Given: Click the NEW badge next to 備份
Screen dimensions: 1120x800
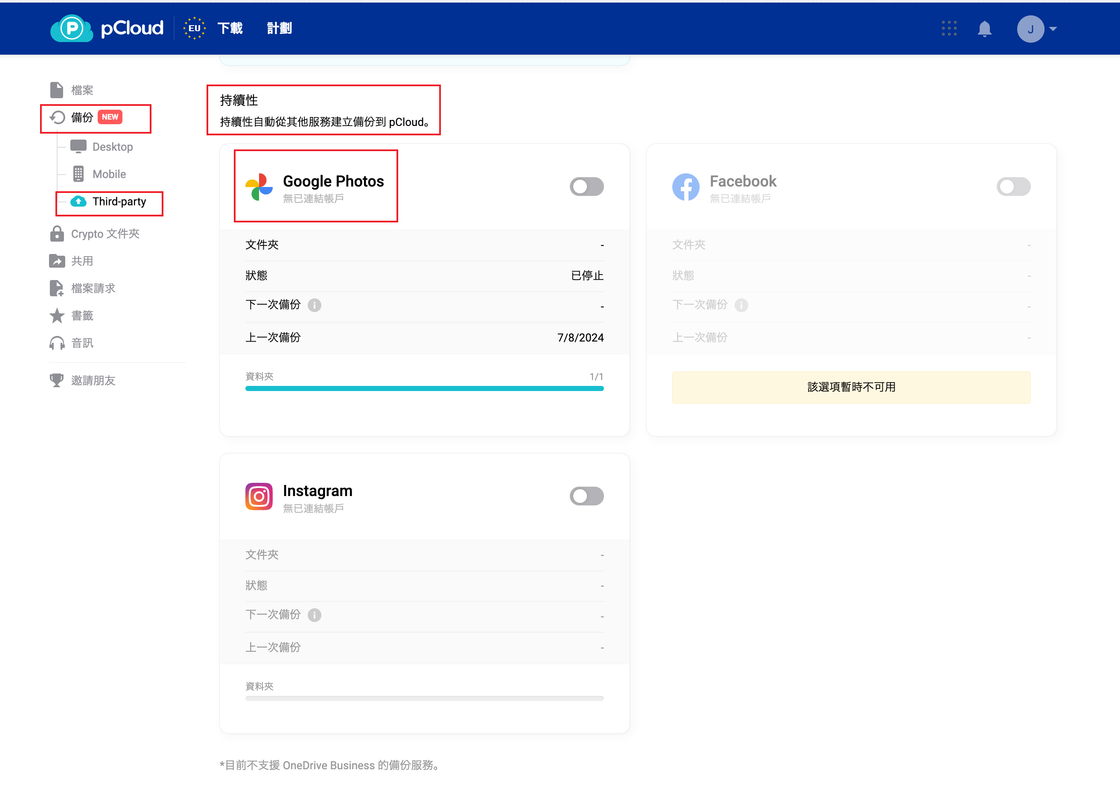Looking at the screenshot, I should coord(110,117).
